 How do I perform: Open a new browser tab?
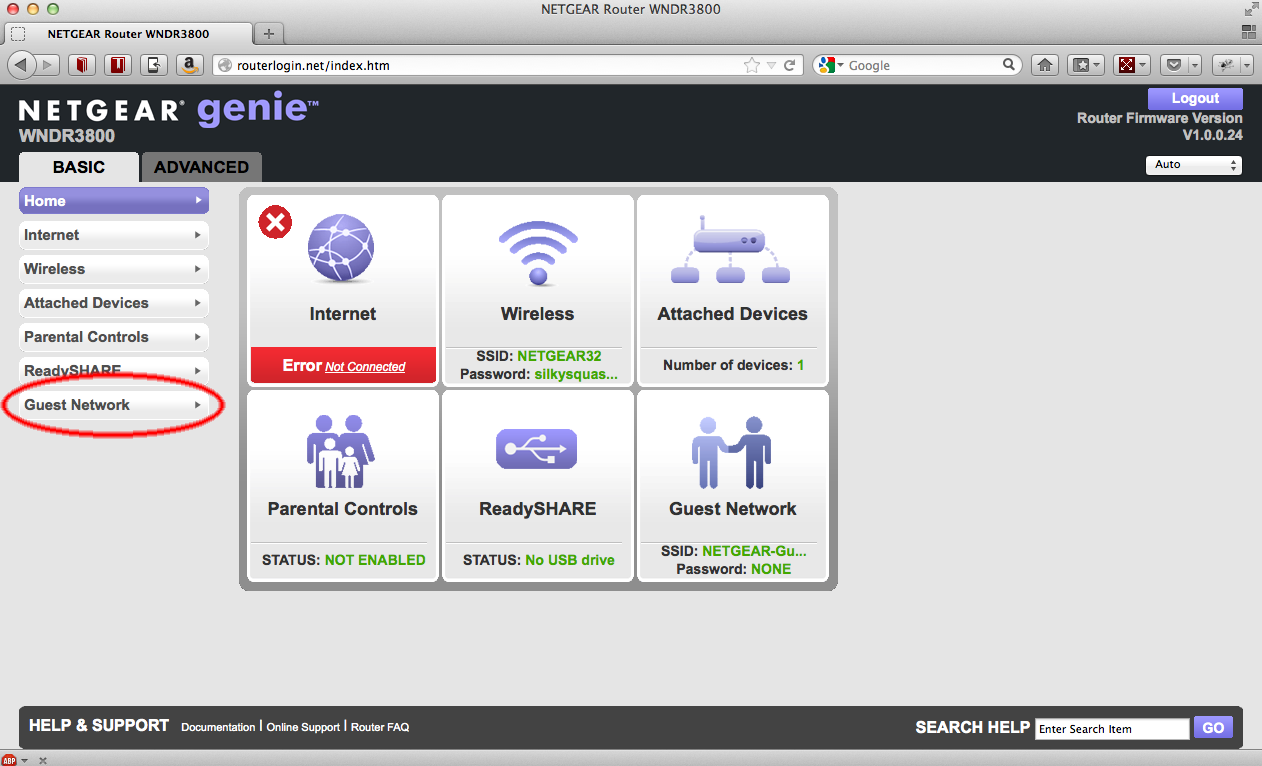pyautogui.click(x=268, y=33)
